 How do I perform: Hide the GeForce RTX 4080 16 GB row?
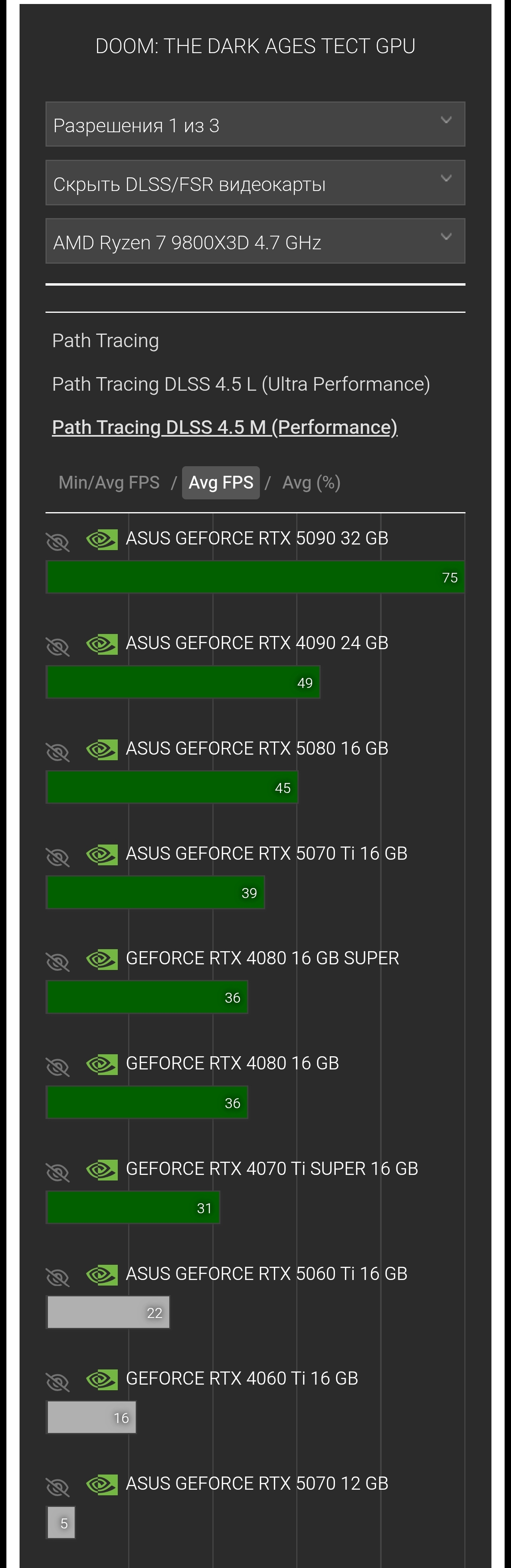pyautogui.click(x=58, y=1066)
